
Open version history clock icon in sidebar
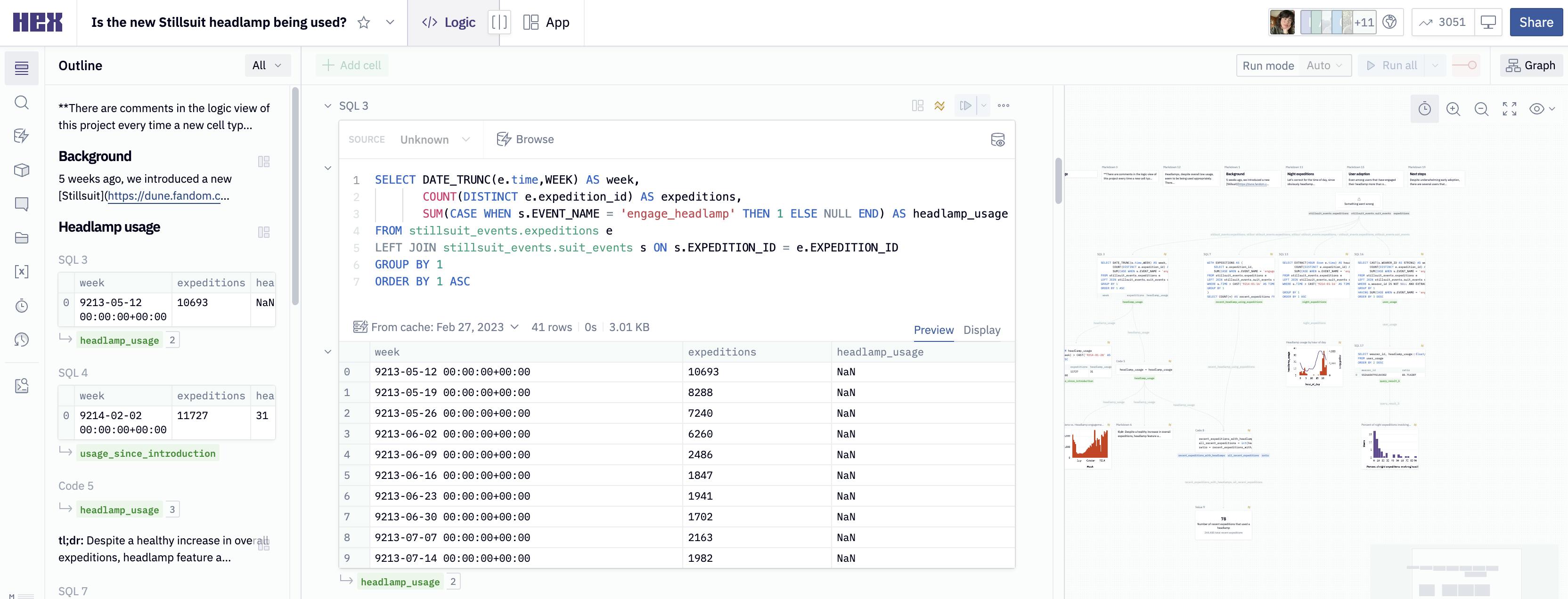[x=21, y=340]
